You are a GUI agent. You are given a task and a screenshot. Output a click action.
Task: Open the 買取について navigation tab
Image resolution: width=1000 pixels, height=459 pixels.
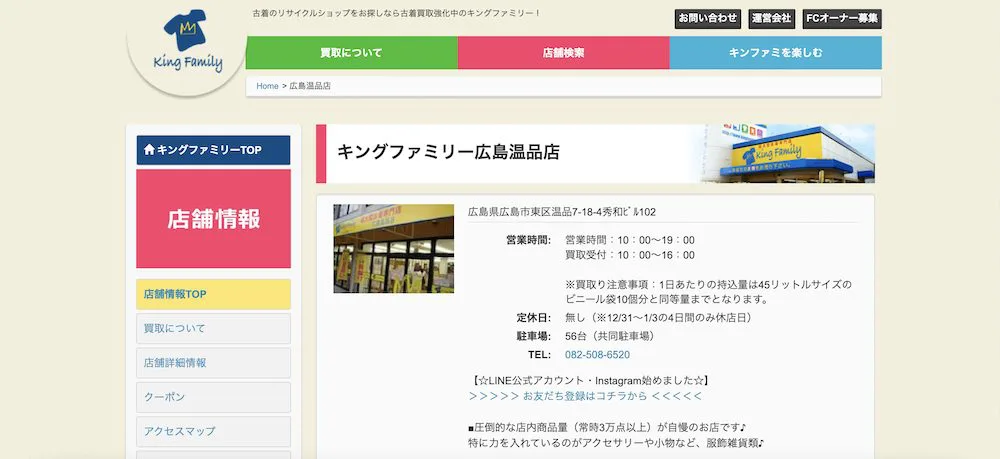point(351,53)
